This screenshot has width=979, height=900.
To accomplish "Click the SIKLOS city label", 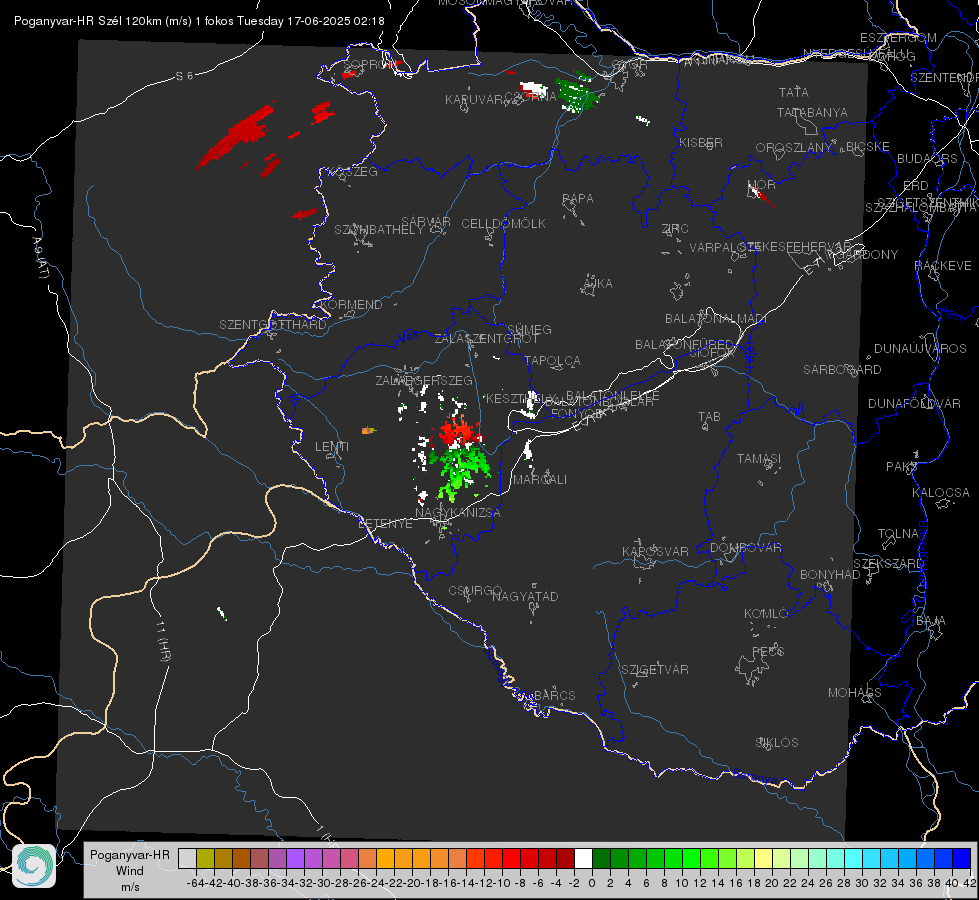I will tap(777, 743).
